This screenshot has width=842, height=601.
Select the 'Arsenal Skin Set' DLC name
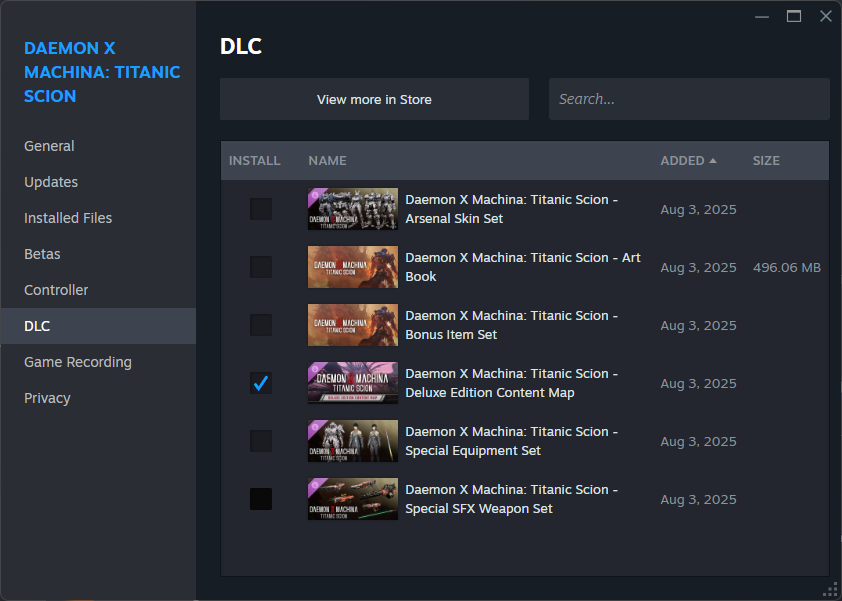(511, 209)
